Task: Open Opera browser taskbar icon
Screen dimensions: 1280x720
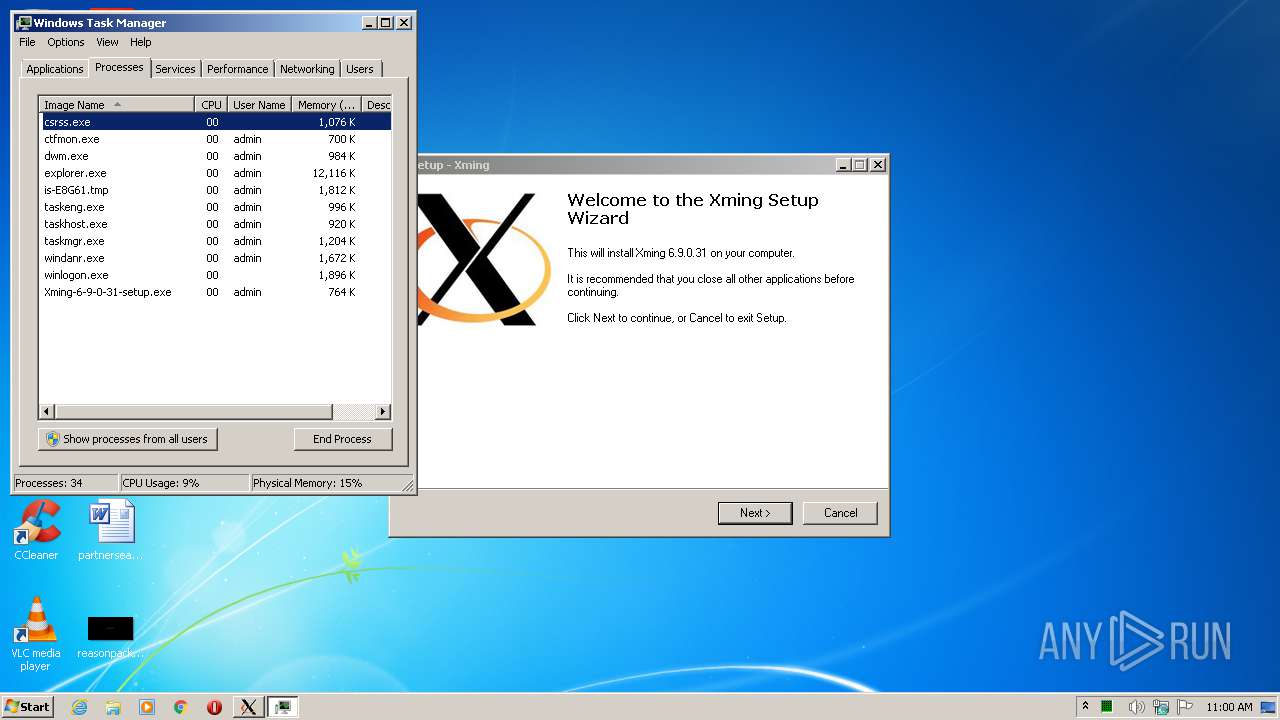Action: pos(214,707)
